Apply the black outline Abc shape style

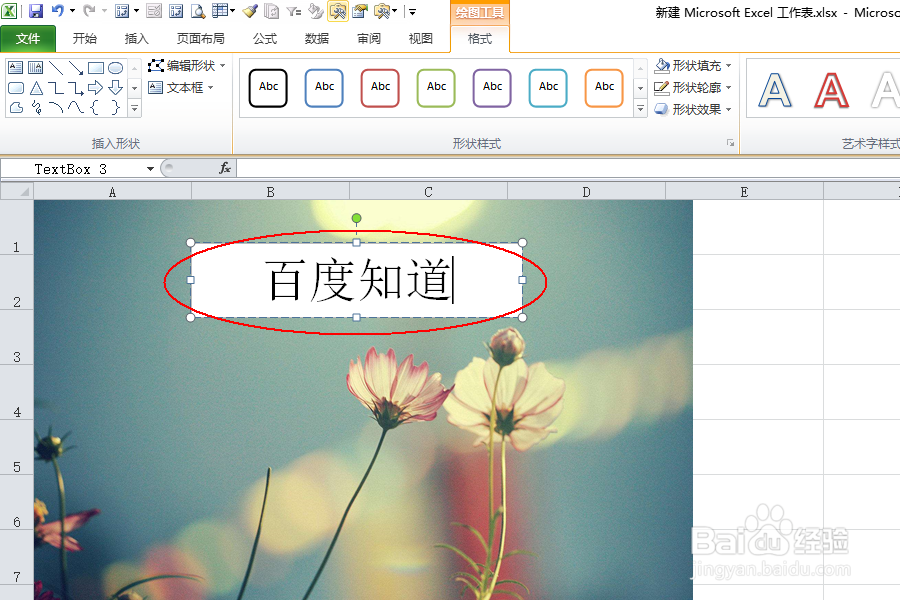click(268, 88)
